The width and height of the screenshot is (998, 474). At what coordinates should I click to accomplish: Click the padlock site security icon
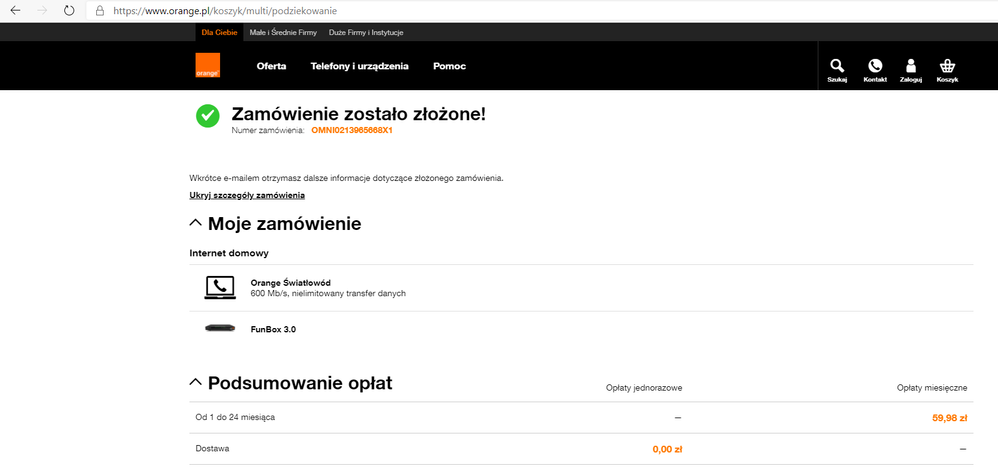coord(98,10)
